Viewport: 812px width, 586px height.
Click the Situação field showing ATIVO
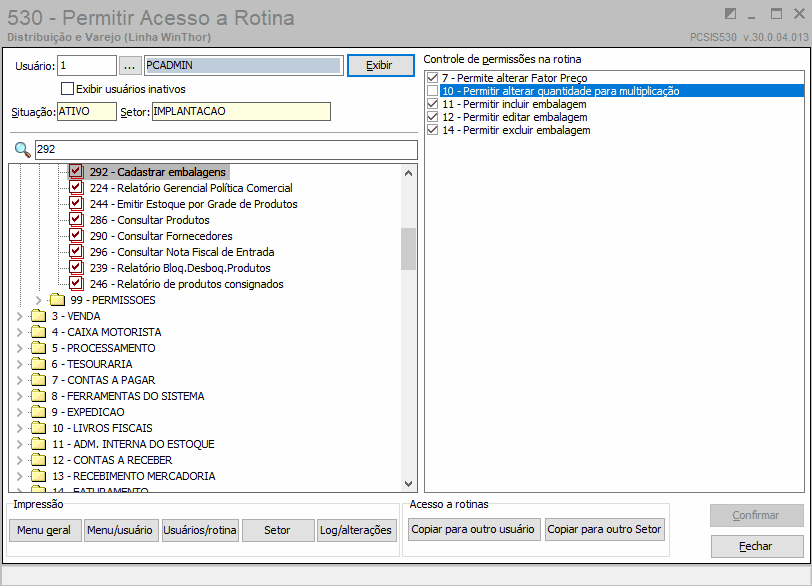(86, 111)
